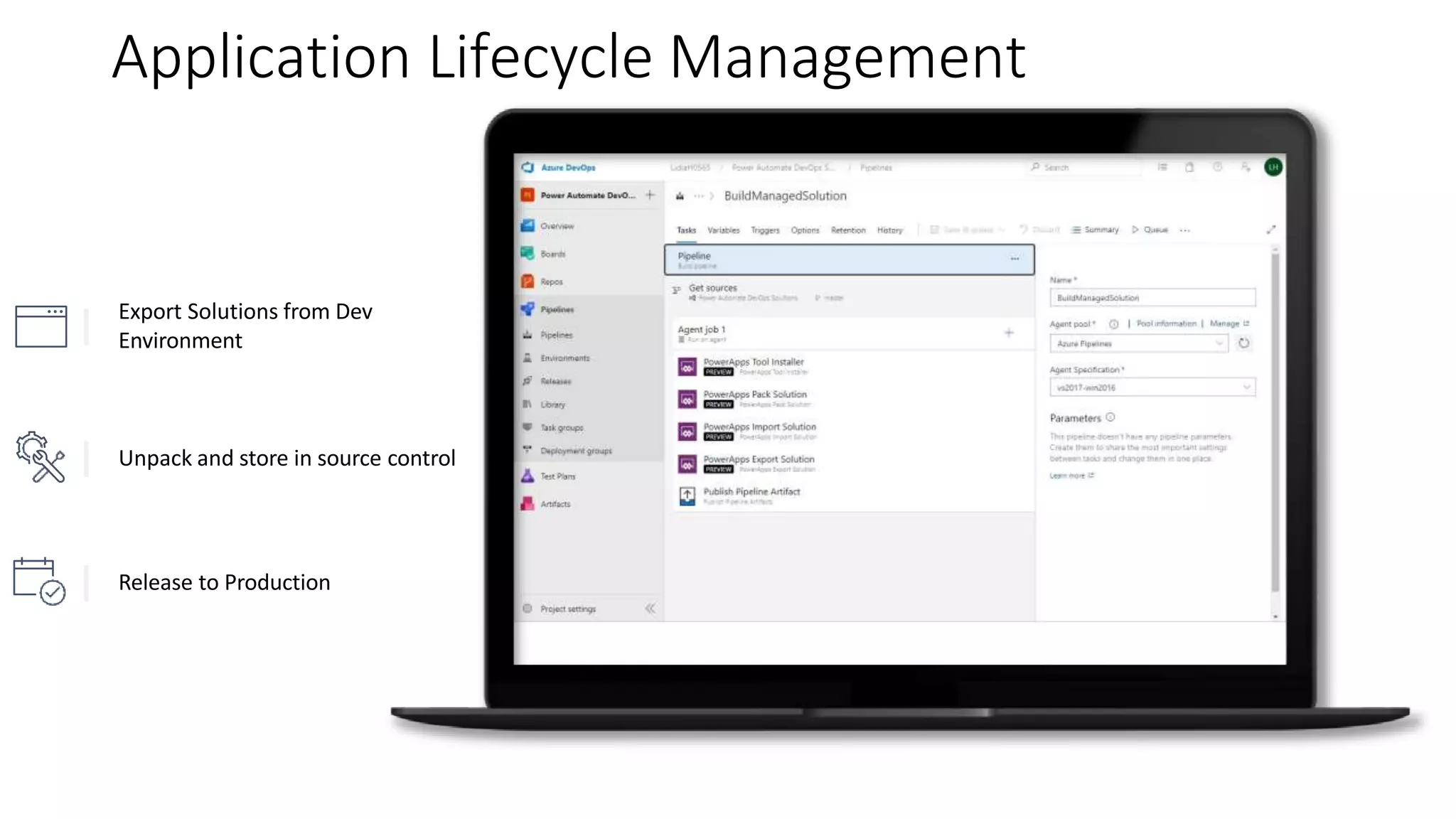Open the Test Plans section
Image resolution: width=1456 pixels, height=819 pixels.
(x=557, y=476)
